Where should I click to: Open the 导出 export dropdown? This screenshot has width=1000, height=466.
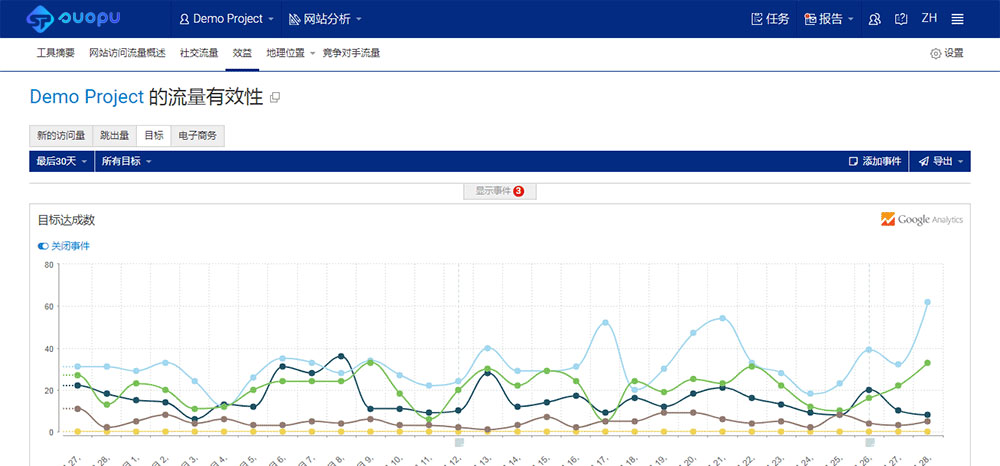pyautogui.click(x=940, y=161)
